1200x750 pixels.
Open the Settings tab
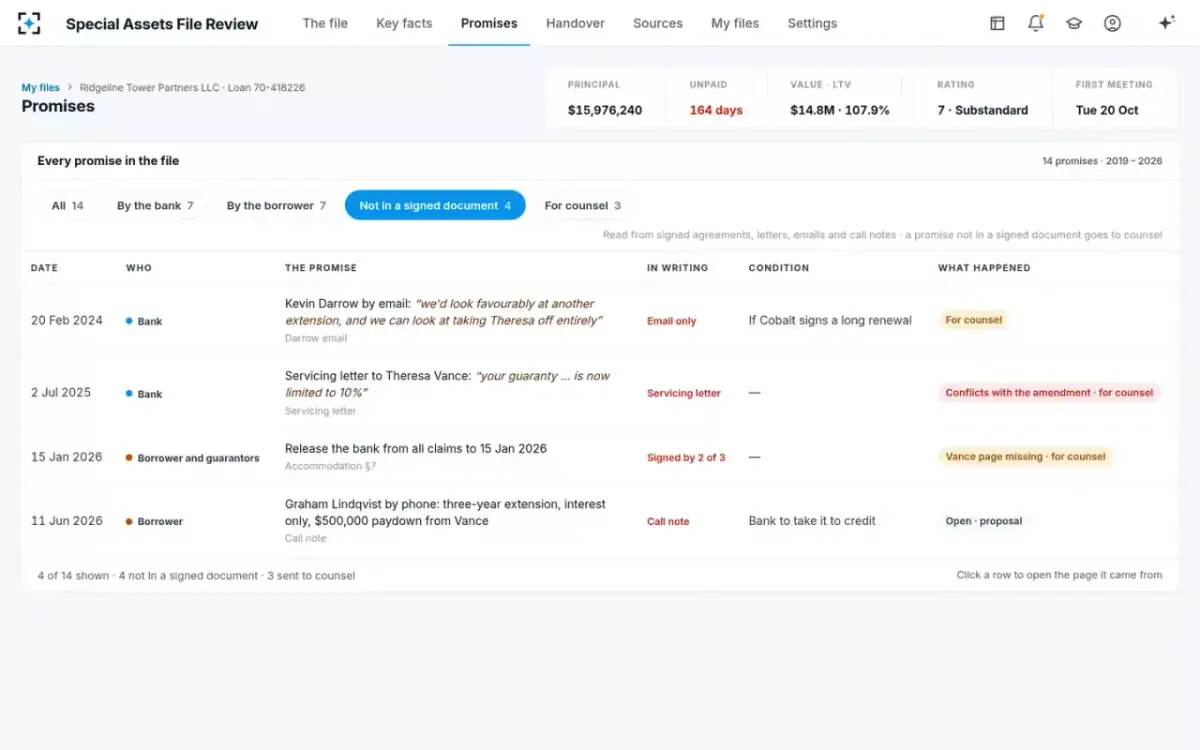tap(812, 23)
